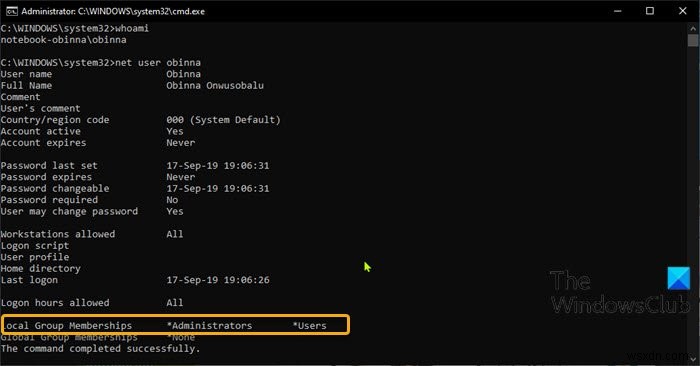The image size is (700, 366).
Task: Click the 'User may change password' label
Action: [x=69, y=212]
